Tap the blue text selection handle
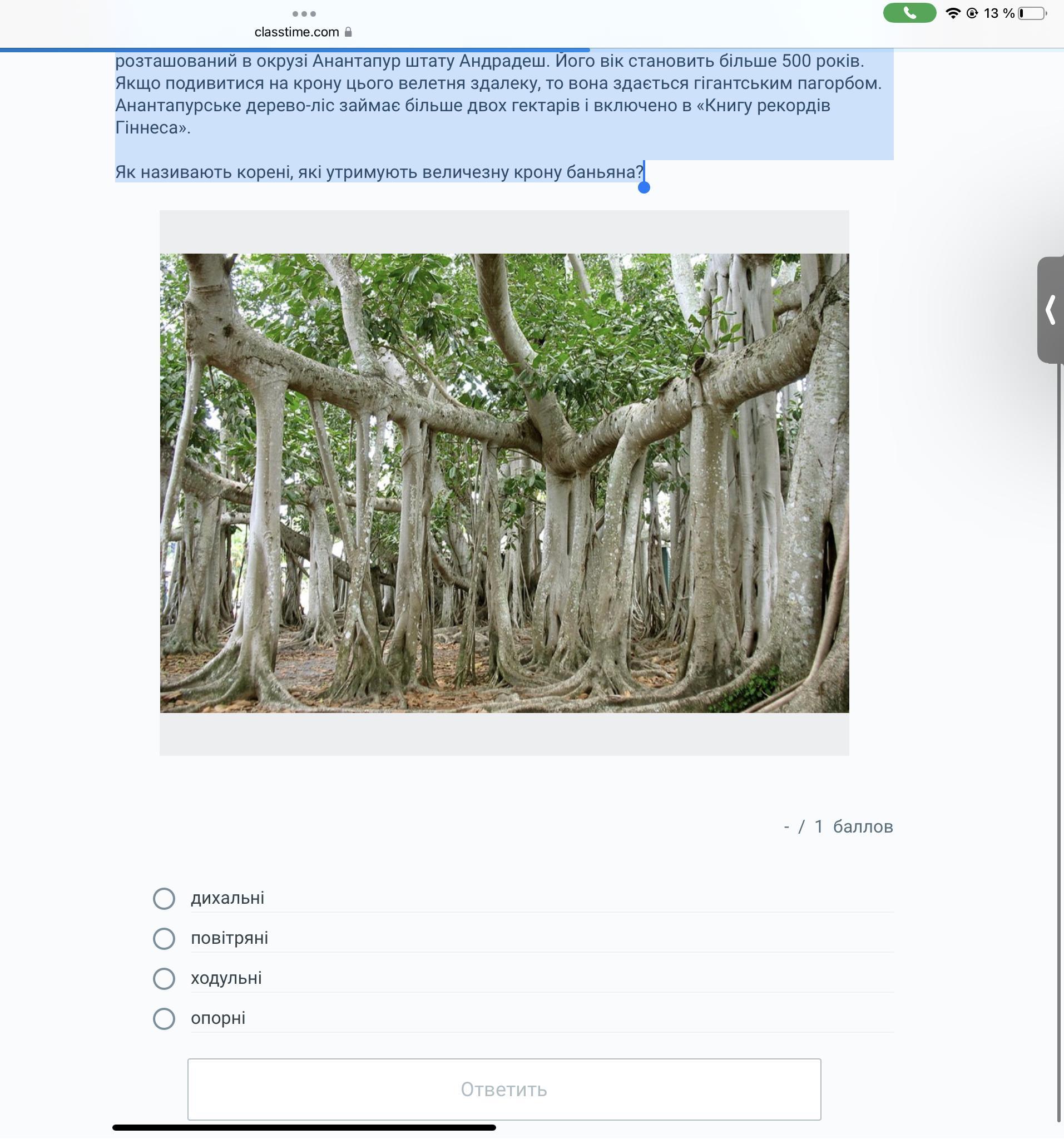This screenshot has height=1139, width=1064. point(644,187)
